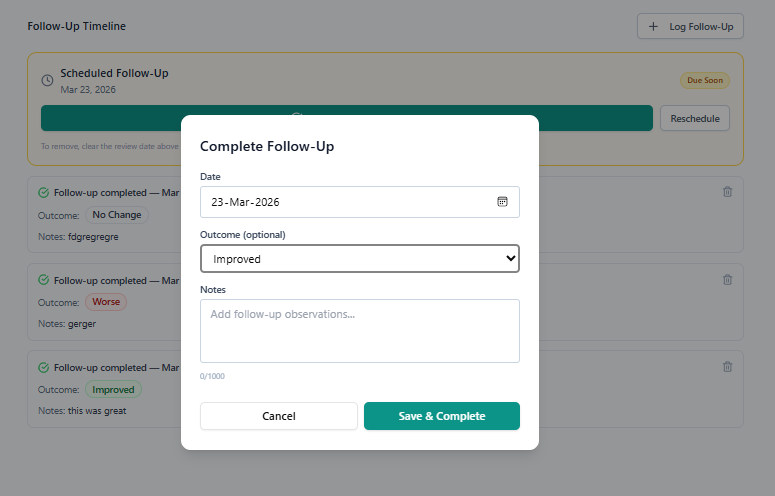Click the check icon on No Change entry
The height and width of the screenshot is (496, 775).
[x=43, y=193]
